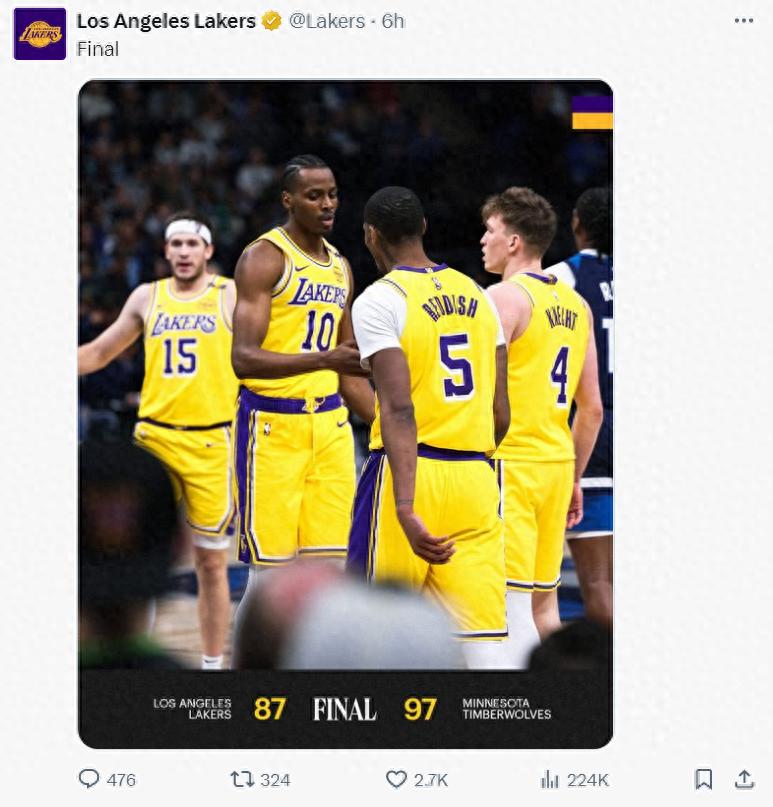Bookmark this post
This screenshot has height=807, width=773.
click(x=704, y=779)
